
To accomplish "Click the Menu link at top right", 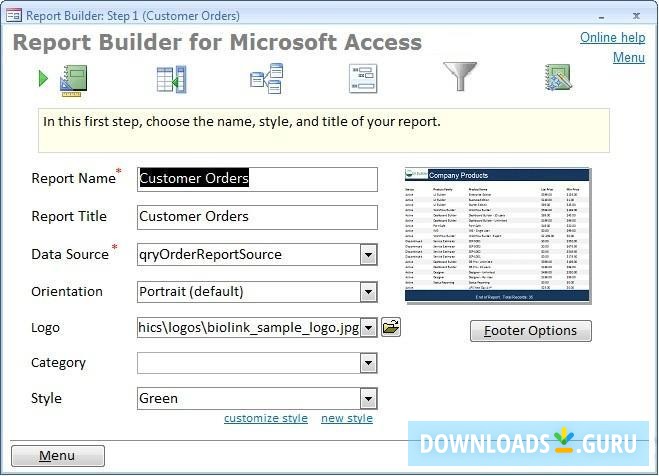I will point(629,57).
